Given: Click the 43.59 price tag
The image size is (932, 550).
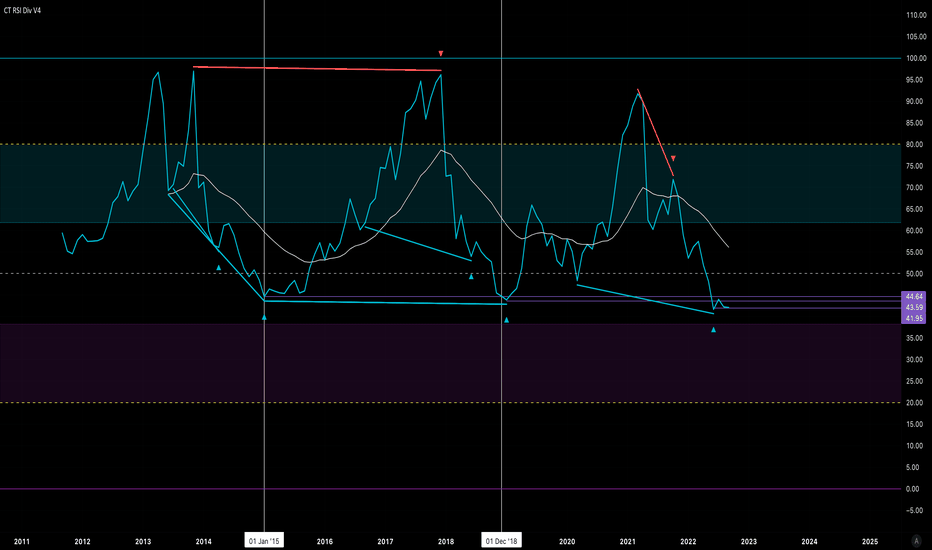Looking at the screenshot, I should [x=914, y=307].
